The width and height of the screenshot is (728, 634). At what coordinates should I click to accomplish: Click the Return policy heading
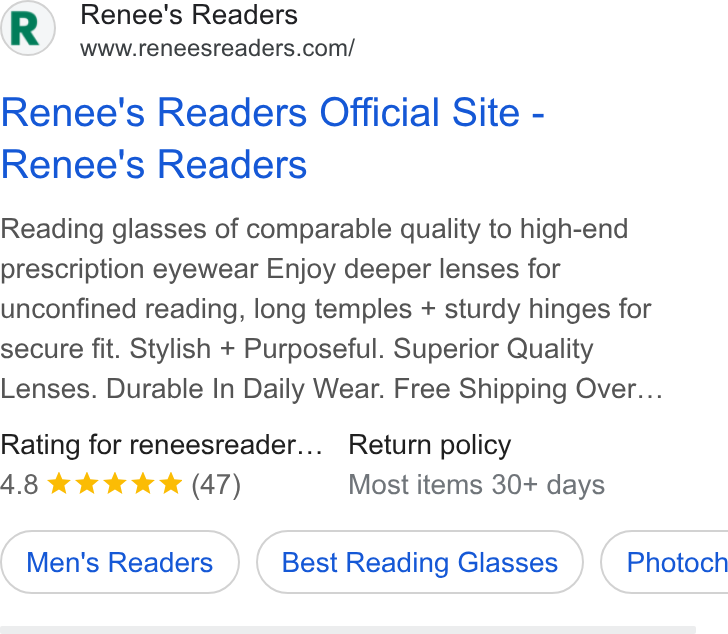[429, 445]
